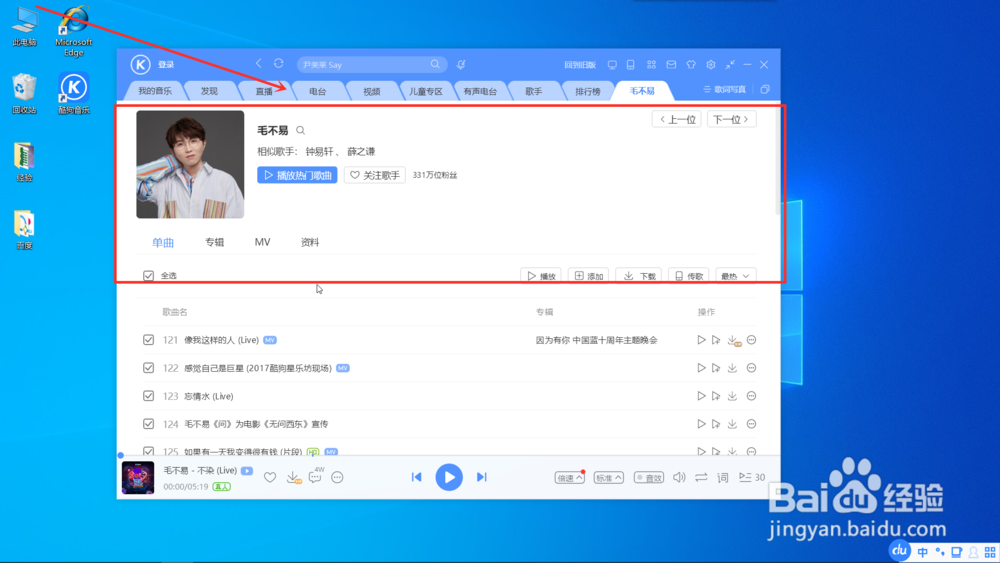Viewport: 1000px width, 563px height.
Task: Open the skin (T-shirt) icon
Action: click(x=691, y=64)
